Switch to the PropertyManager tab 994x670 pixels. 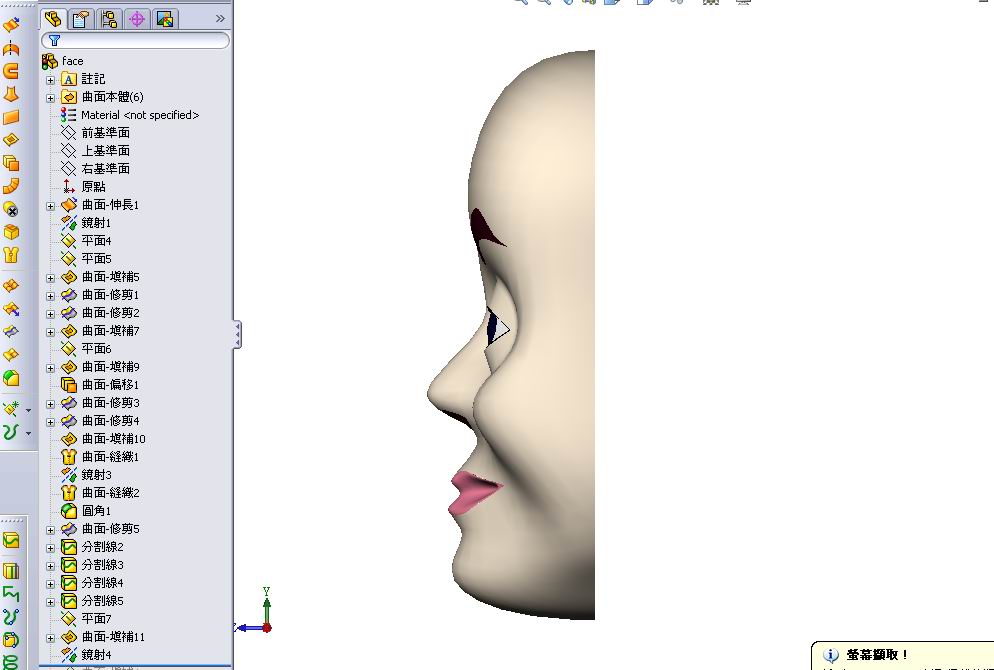click(81, 18)
